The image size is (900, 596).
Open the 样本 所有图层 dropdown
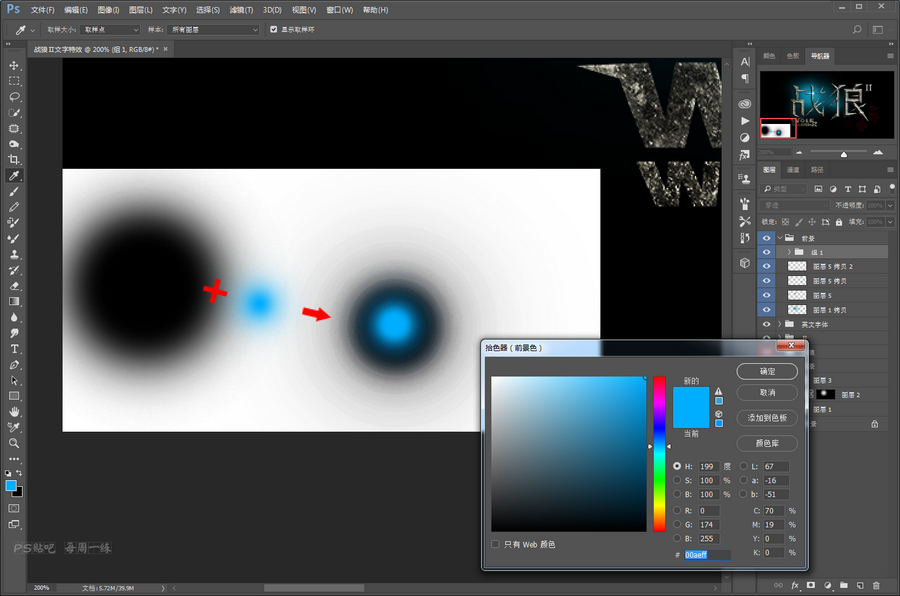pos(213,30)
